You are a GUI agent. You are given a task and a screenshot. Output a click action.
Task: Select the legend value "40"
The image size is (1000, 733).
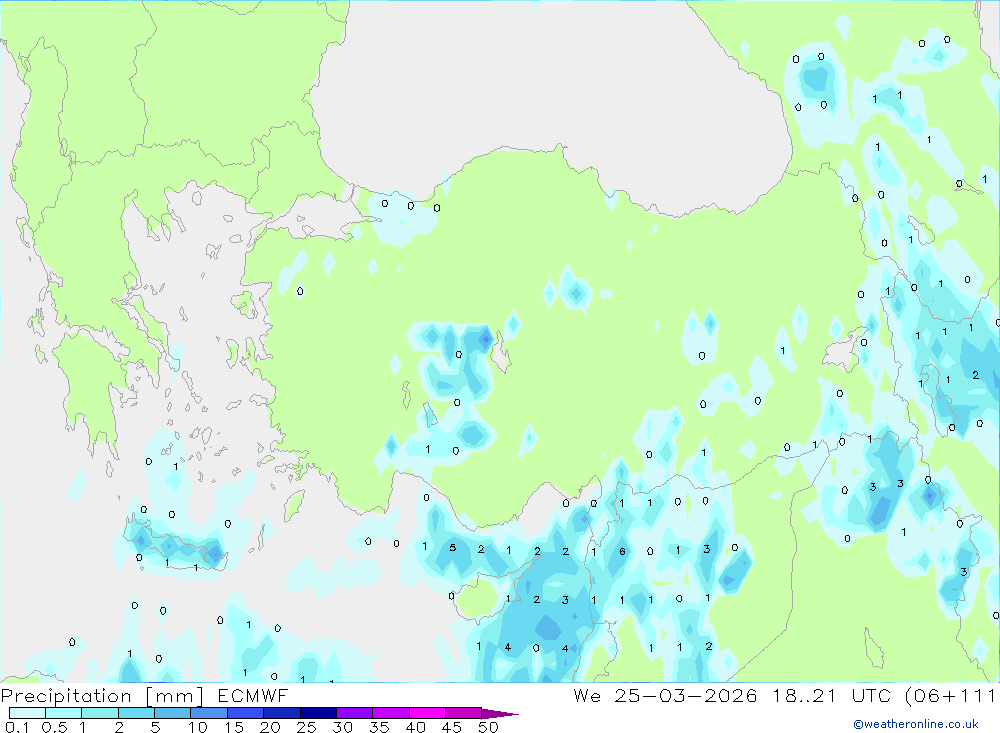(x=416, y=727)
